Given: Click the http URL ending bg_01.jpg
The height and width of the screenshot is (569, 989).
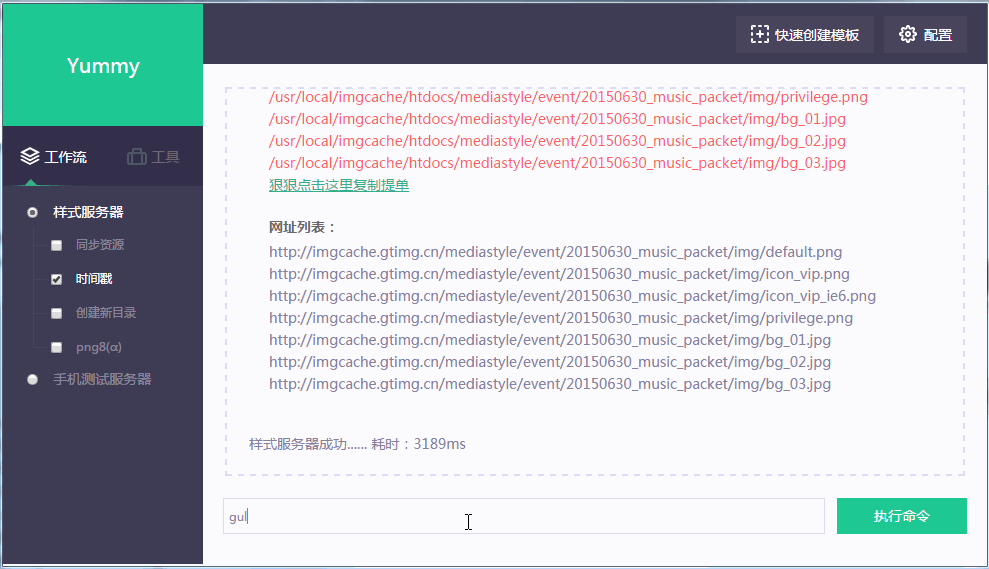Looking at the screenshot, I should click(x=550, y=341).
